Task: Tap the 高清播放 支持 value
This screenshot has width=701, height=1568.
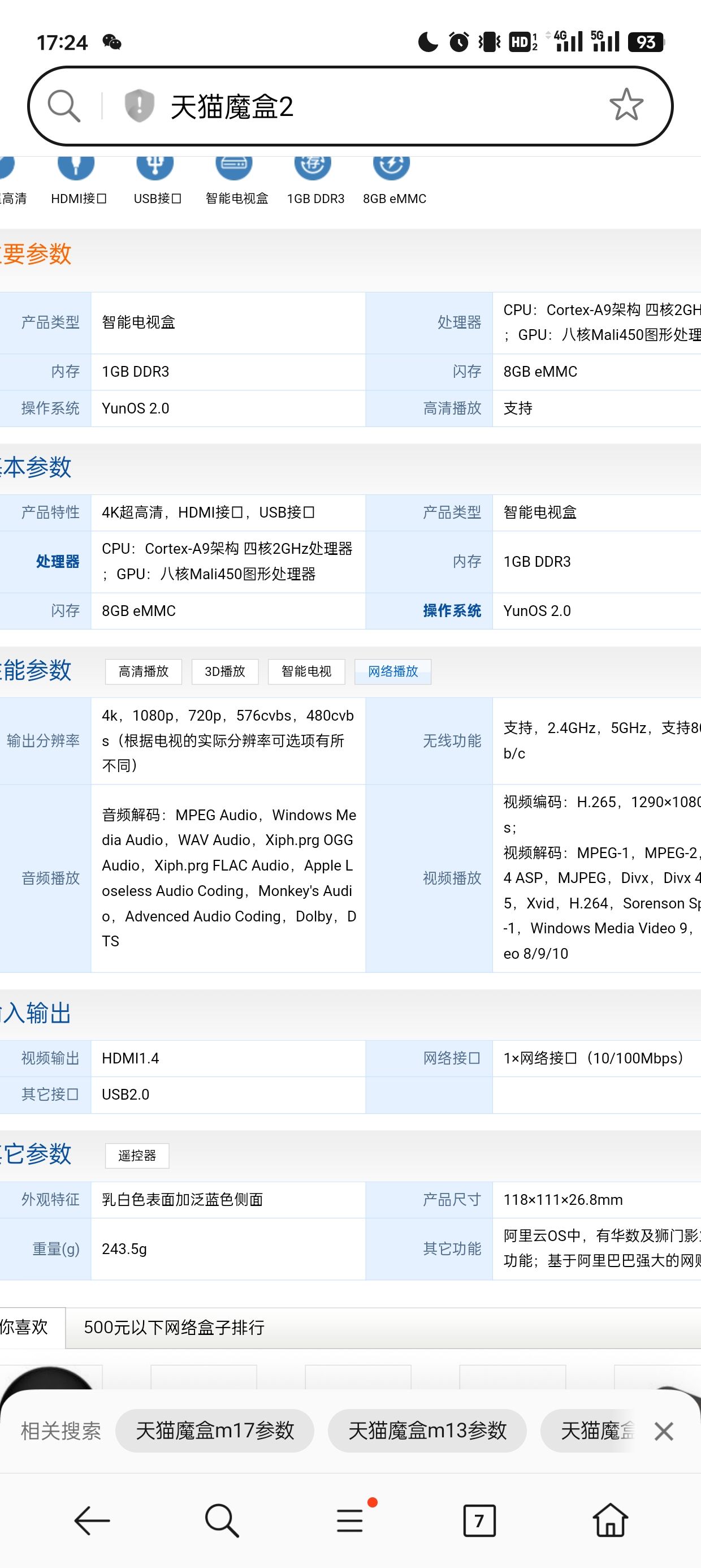Action: (518, 408)
